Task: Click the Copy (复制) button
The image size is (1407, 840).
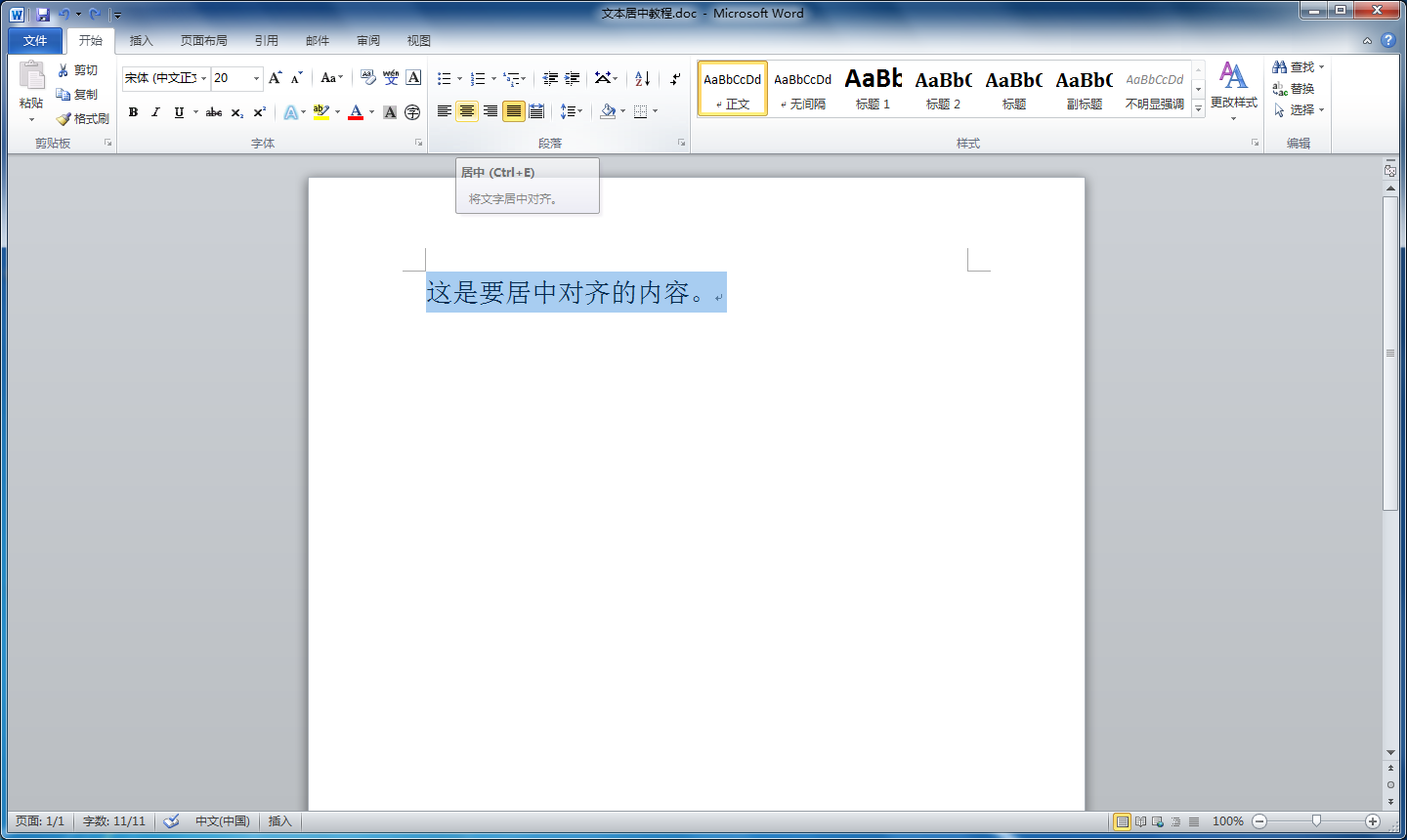Action: click(x=78, y=95)
